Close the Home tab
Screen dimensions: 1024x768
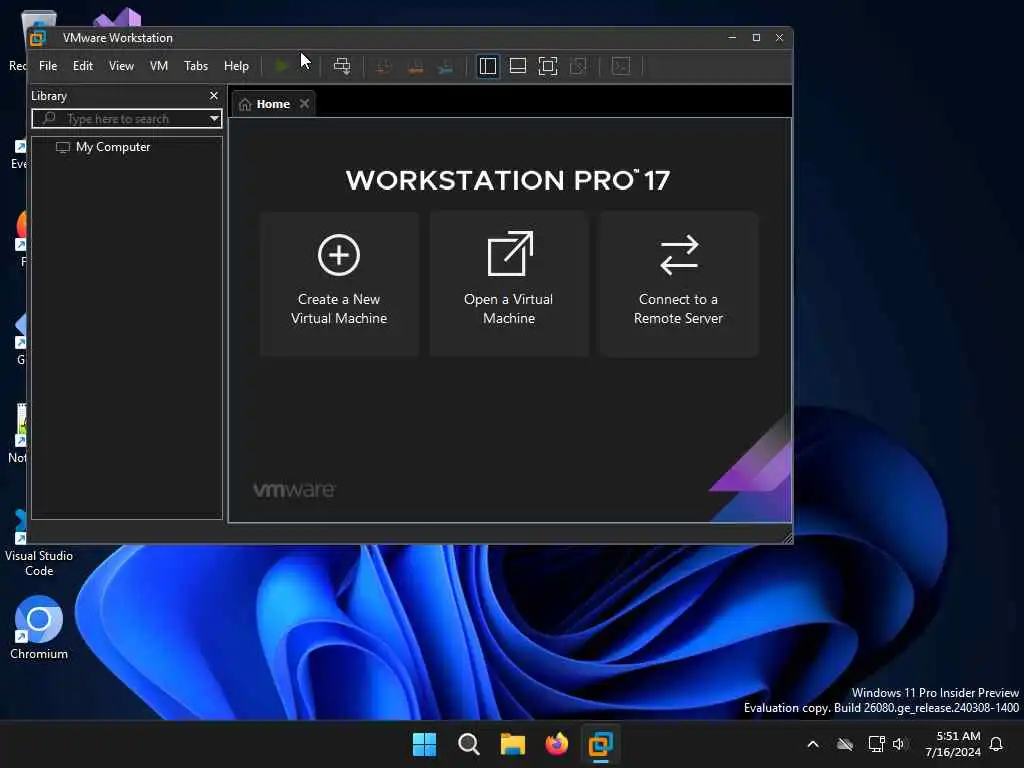304,104
